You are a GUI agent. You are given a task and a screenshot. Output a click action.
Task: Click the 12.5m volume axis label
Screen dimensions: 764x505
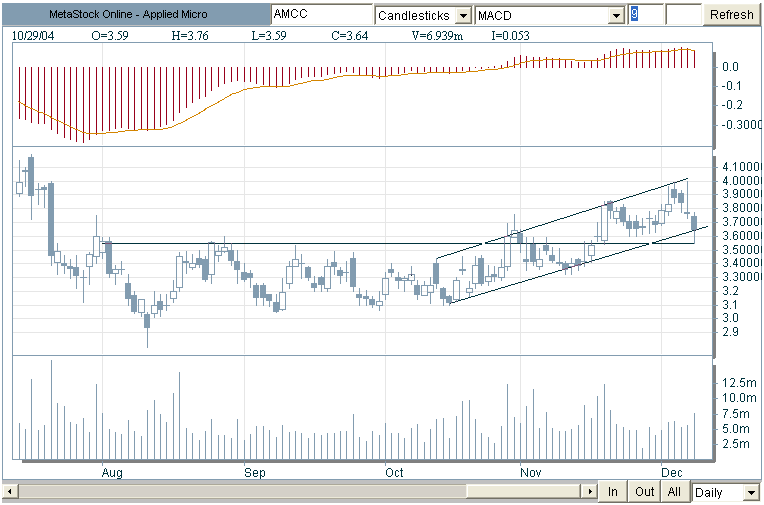pyautogui.click(x=739, y=383)
